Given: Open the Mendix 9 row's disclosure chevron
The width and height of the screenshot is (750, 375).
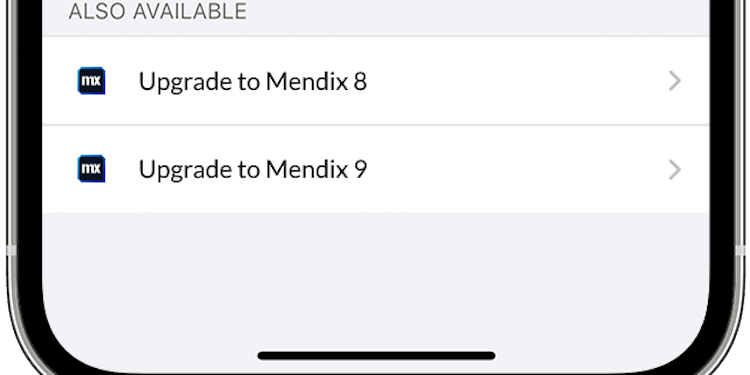Looking at the screenshot, I should (674, 169).
